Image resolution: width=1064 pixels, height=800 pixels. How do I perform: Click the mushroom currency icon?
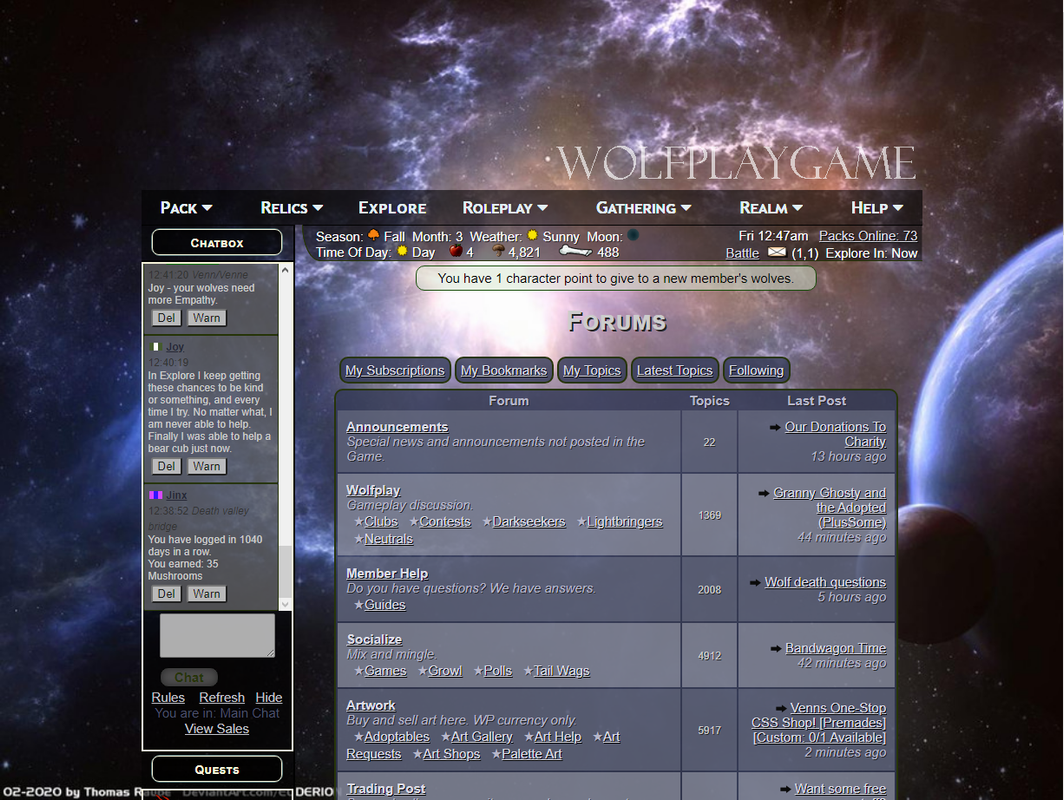pos(498,251)
